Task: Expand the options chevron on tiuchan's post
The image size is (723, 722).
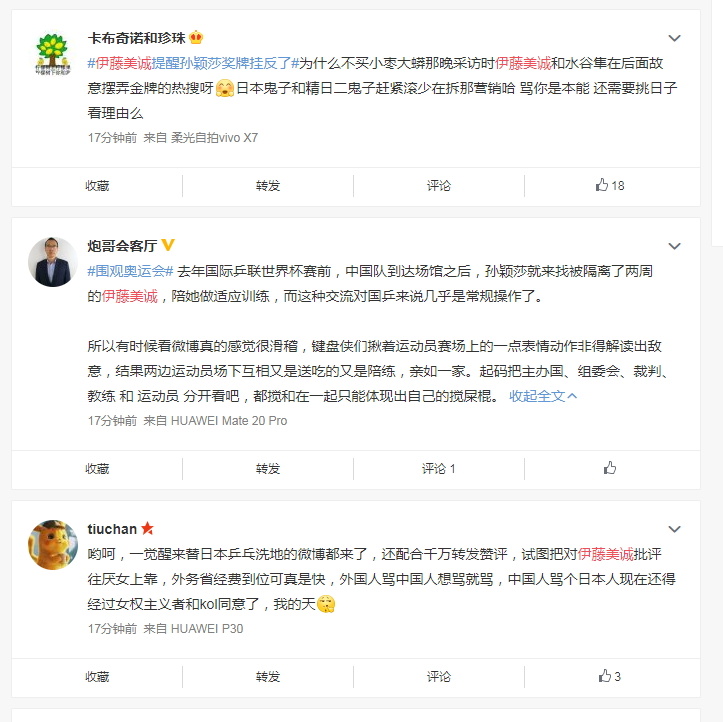Action: pos(674,529)
